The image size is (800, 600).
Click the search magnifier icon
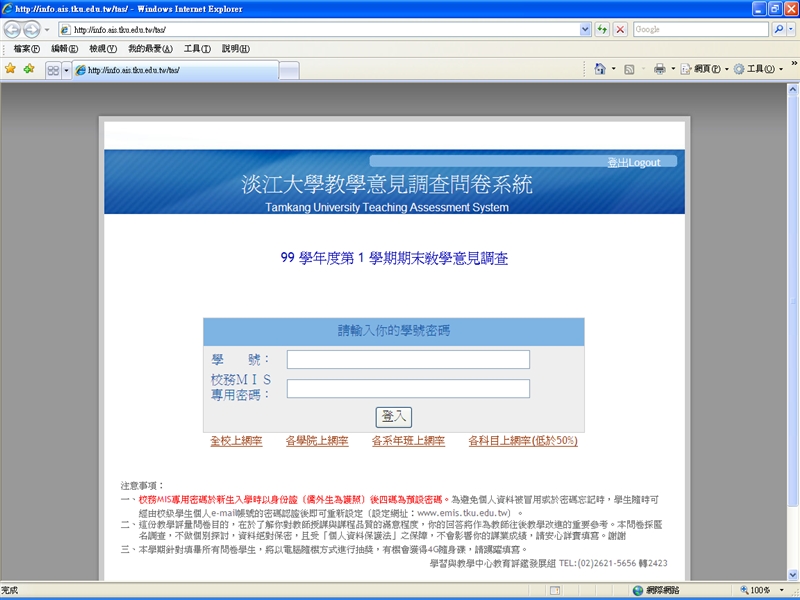click(x=779, y=30)
